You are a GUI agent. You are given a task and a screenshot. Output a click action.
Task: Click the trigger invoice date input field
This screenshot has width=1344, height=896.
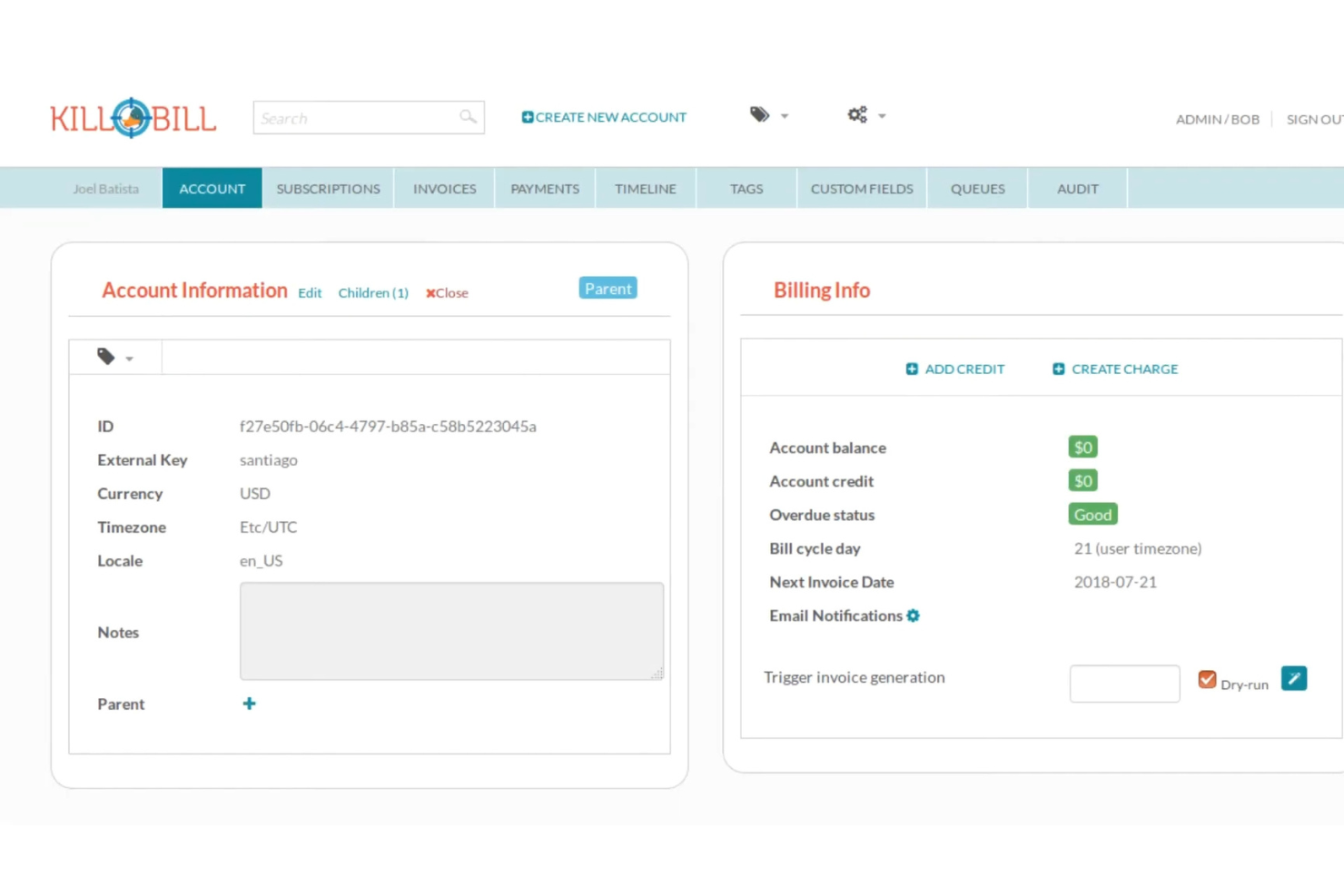(x=1124, y=684)
